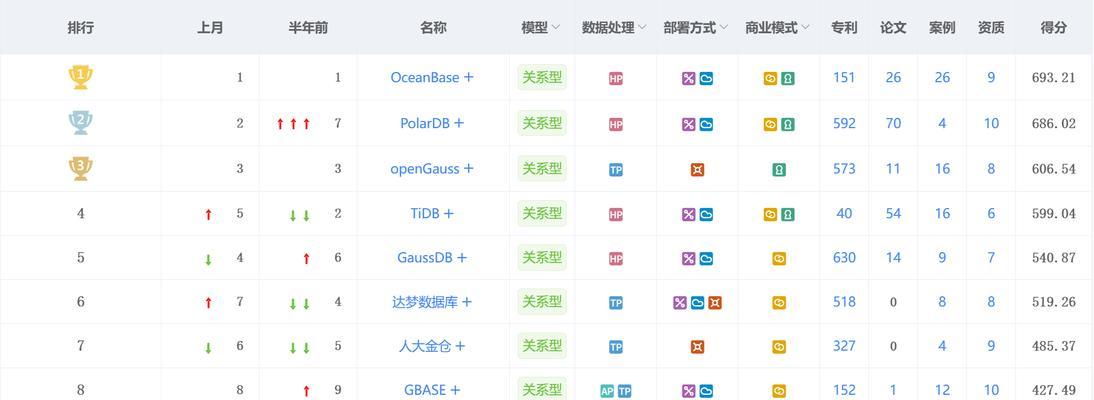Click PolarDB's patent count 592
This screenshot has height=400, width=1094.
(x=844, y=123)
